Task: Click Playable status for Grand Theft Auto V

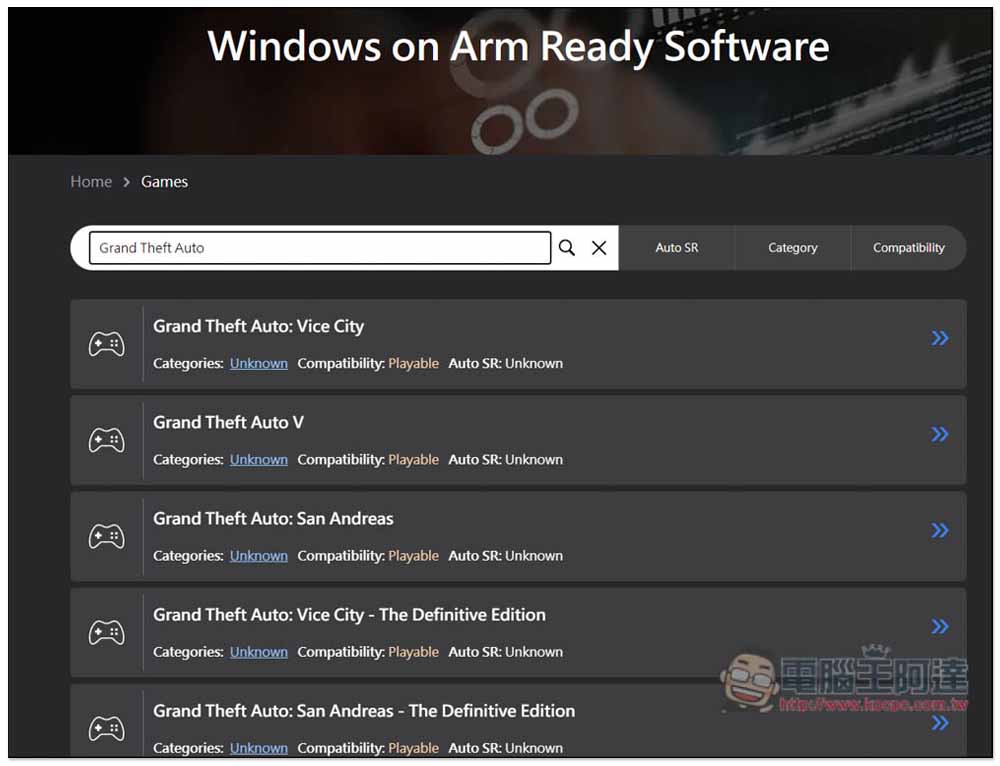Action: coord(413,460)
